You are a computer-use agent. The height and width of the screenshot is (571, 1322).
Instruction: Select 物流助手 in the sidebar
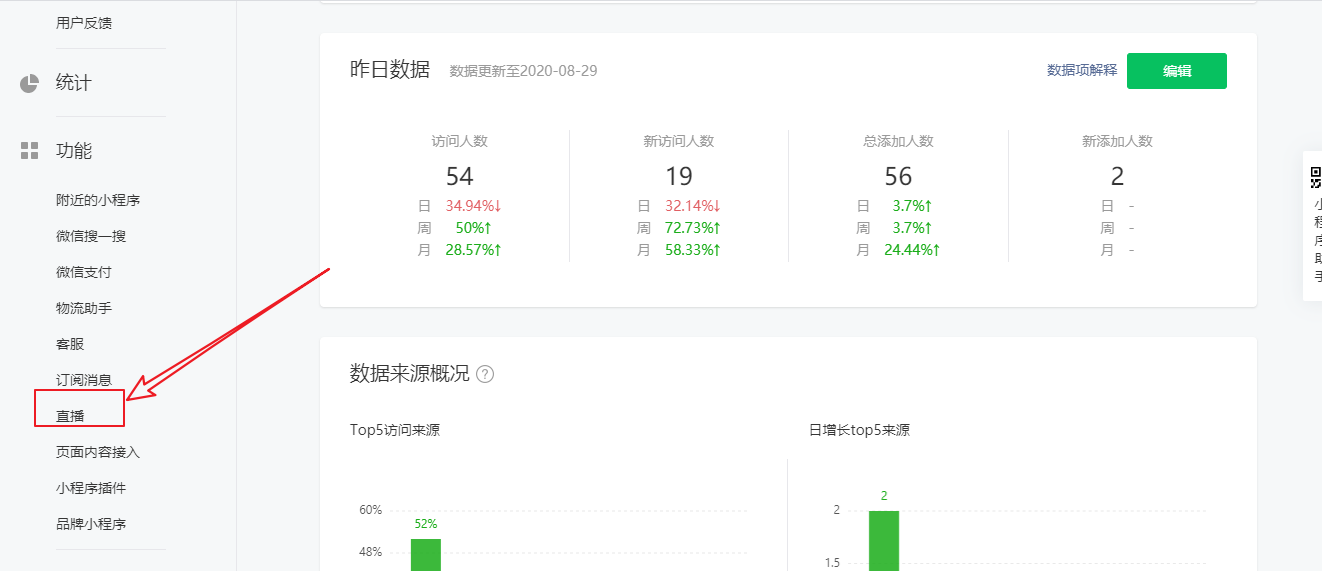pyautogui.click(x=84, y=308)
